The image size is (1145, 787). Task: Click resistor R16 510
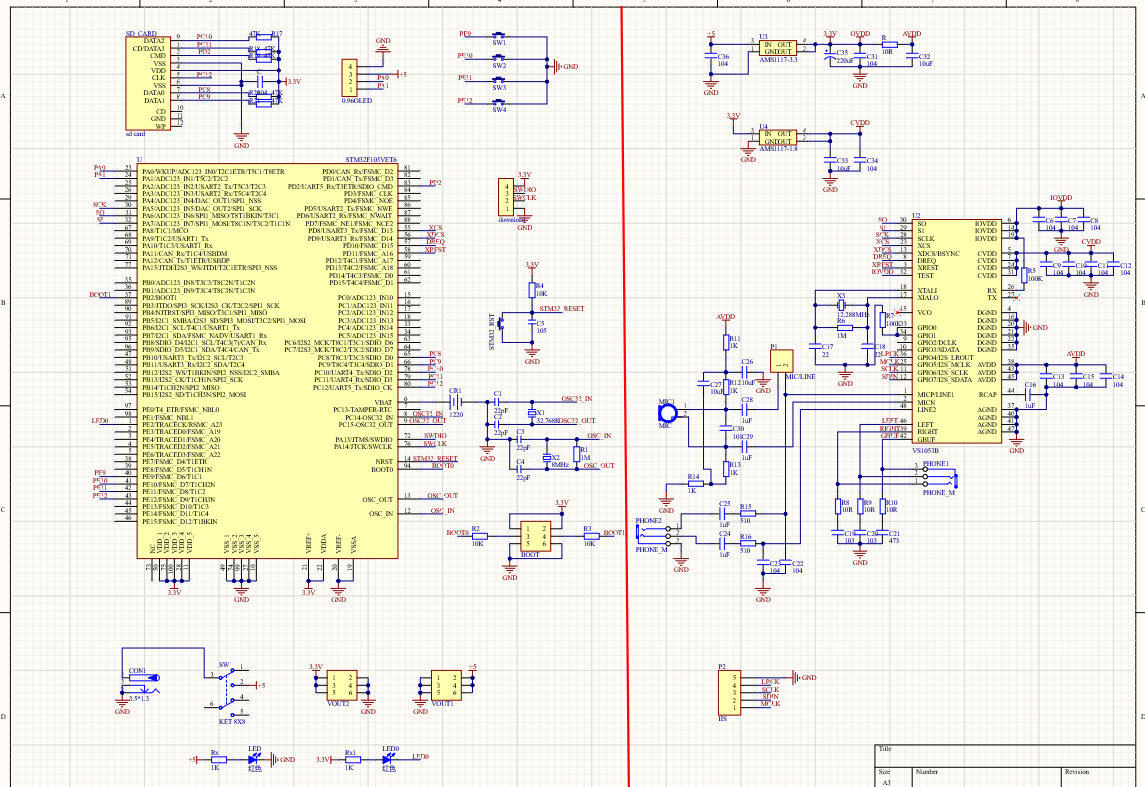click(747, 543)
